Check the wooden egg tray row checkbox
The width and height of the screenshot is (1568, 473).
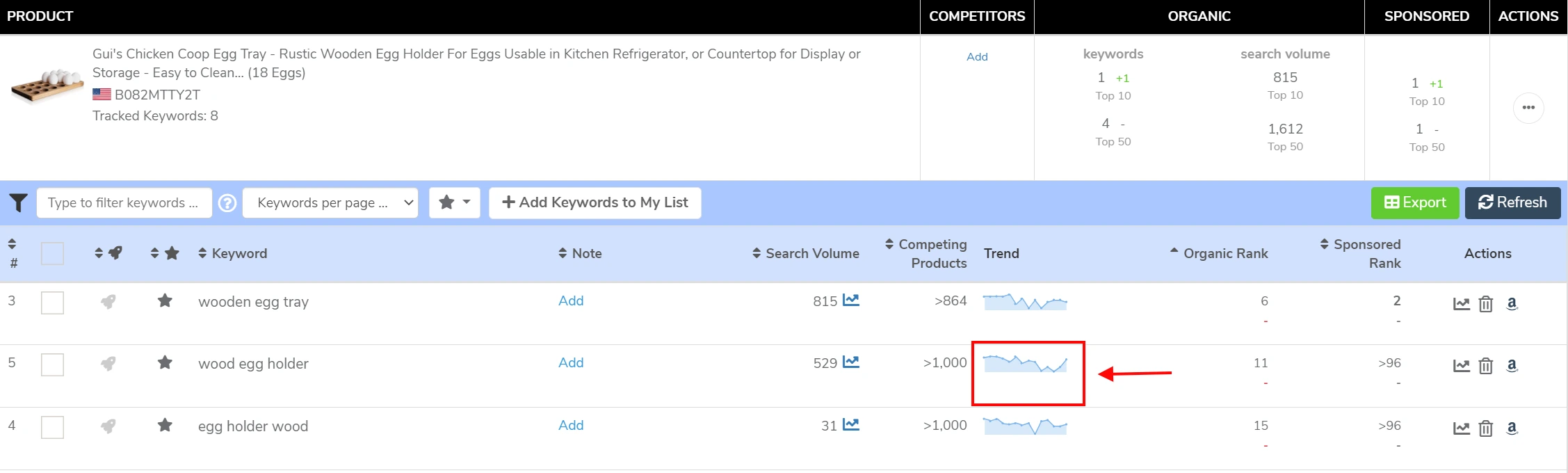coord(52,303)
